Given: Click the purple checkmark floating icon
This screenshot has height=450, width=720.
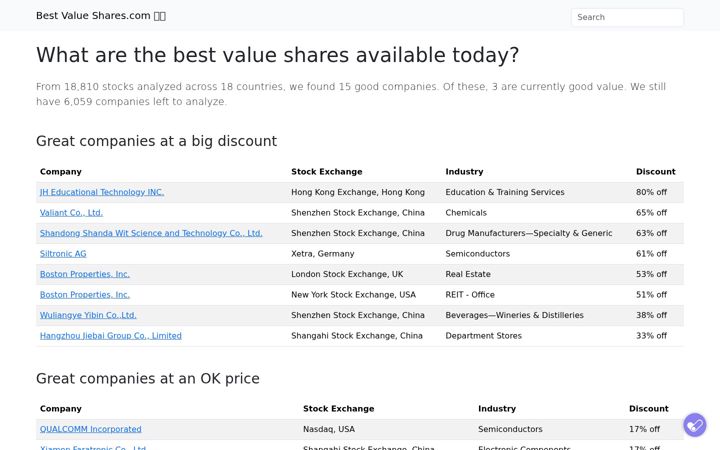Looking at the screenshot, I should 695,425.
